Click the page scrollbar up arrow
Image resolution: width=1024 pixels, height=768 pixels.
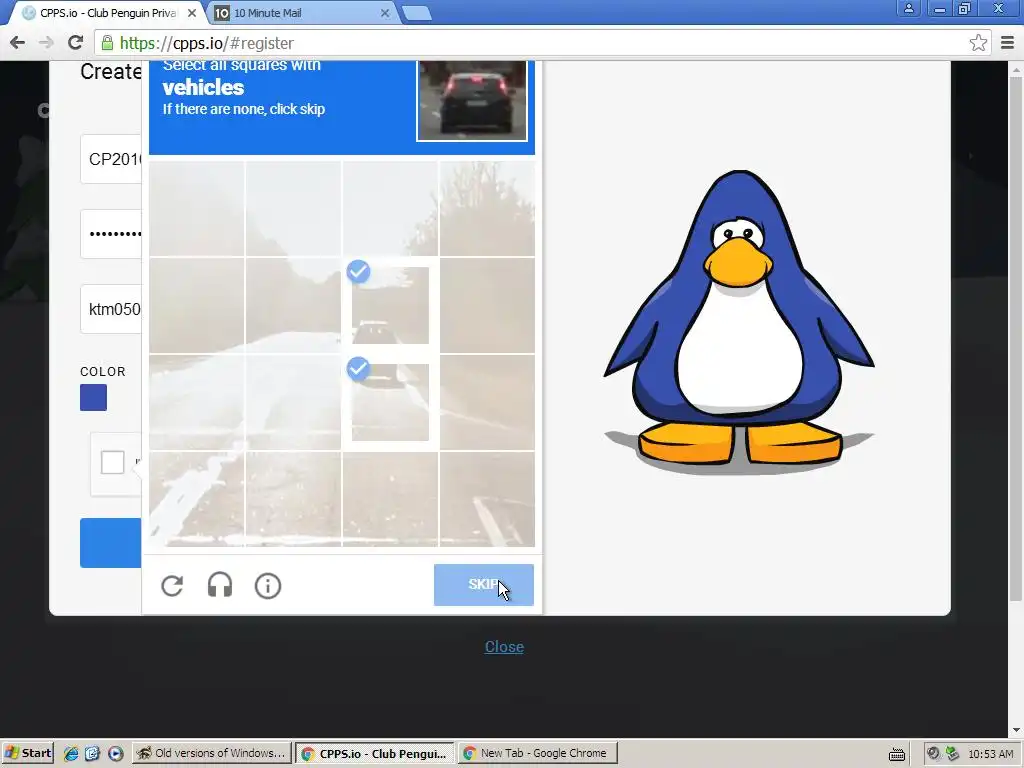click(1017, 70)
